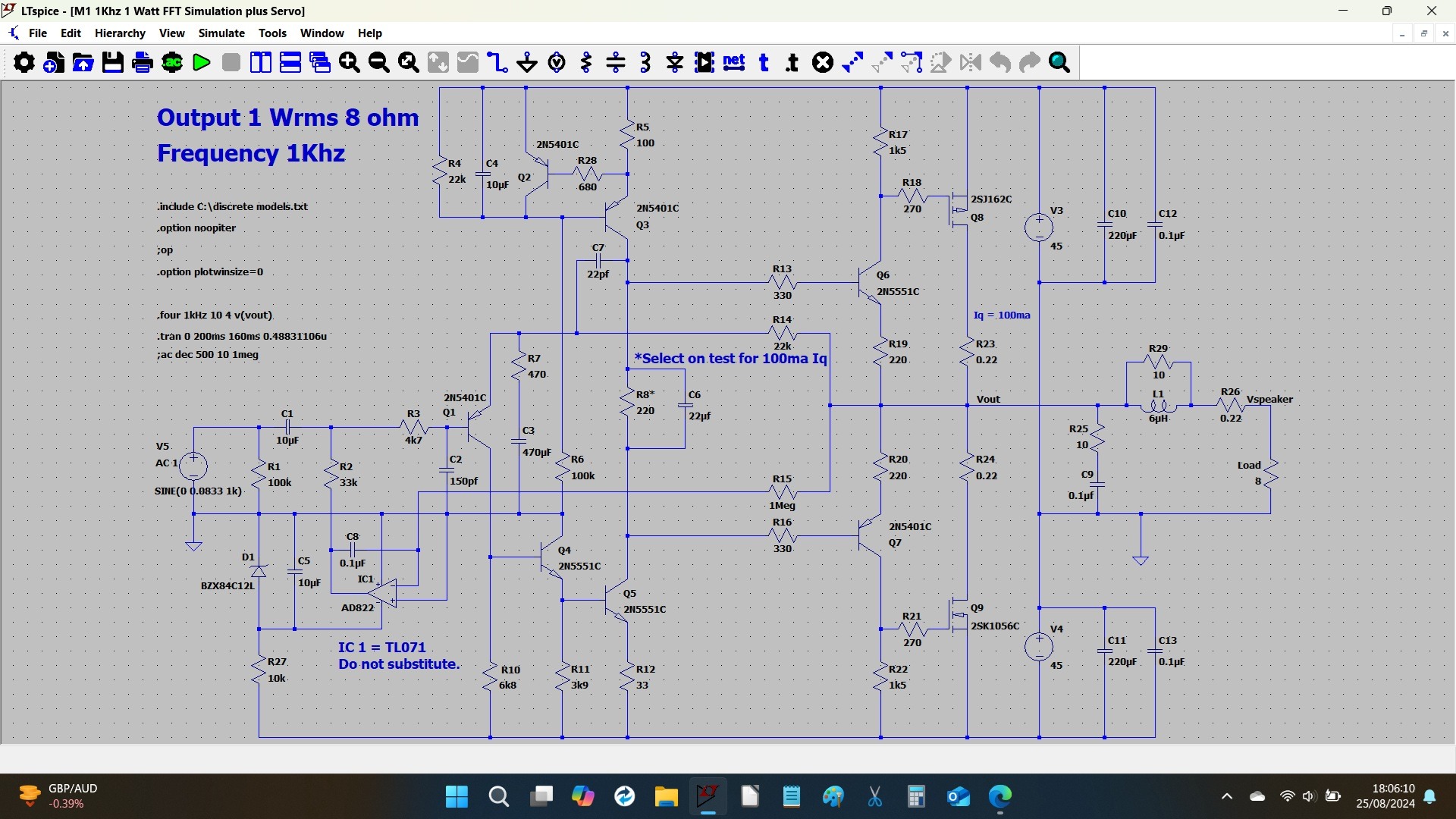Open the View menu

pos(171,33)
